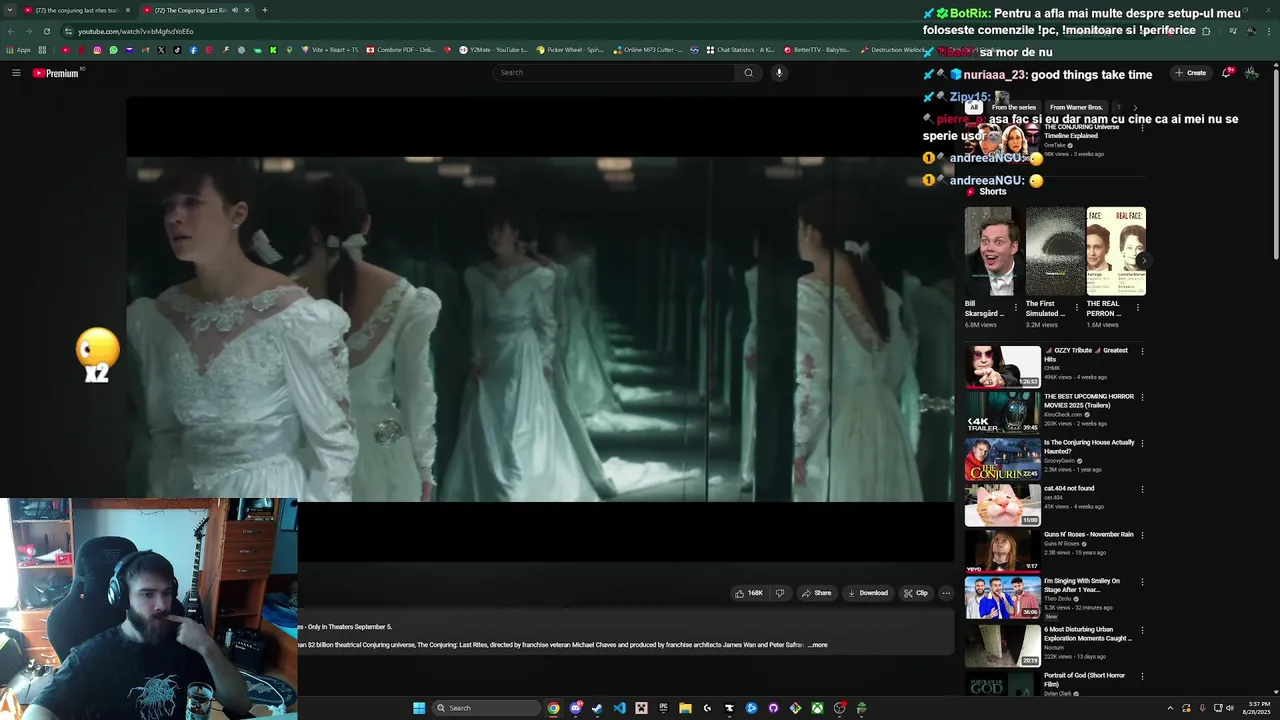Viewport: 1280px width, 720px height.
Task: Open File Explorer from the taskbar
Action: coord(685,708)
